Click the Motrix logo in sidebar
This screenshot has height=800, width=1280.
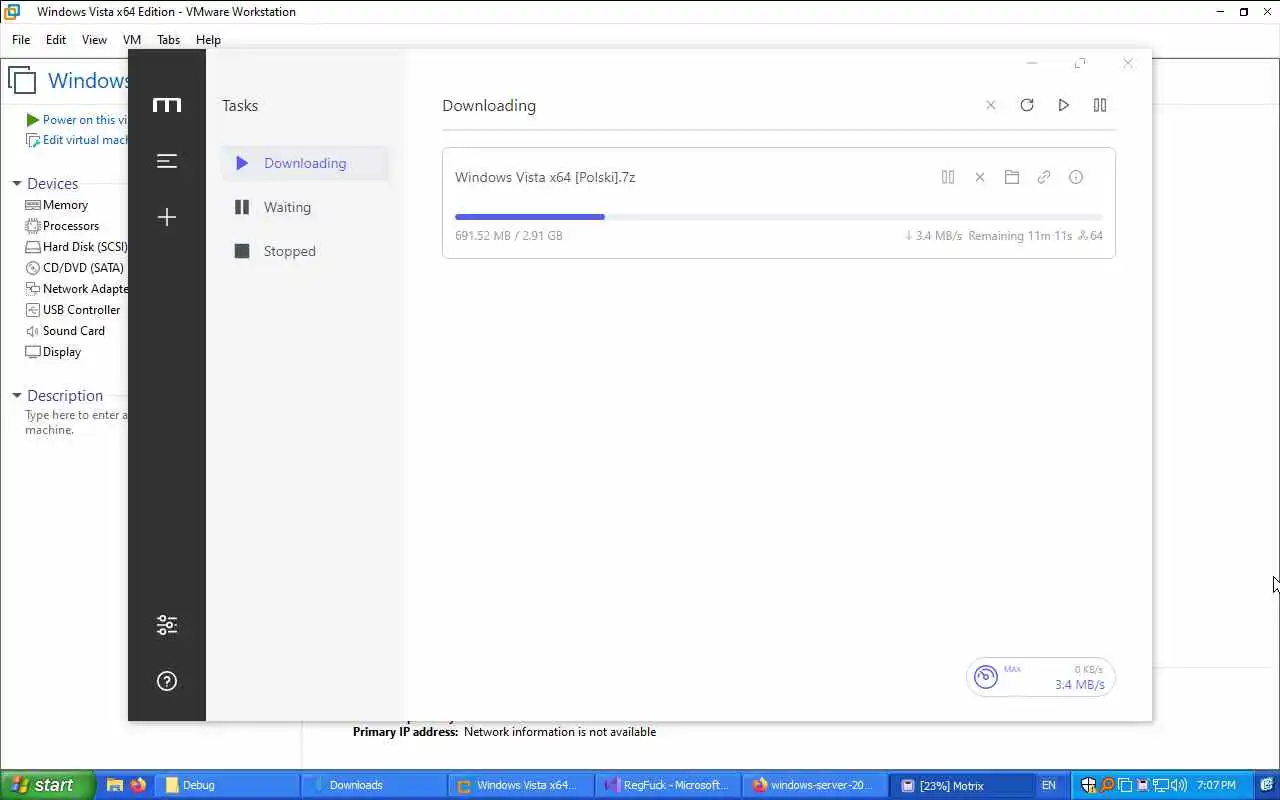click(167, 105)
